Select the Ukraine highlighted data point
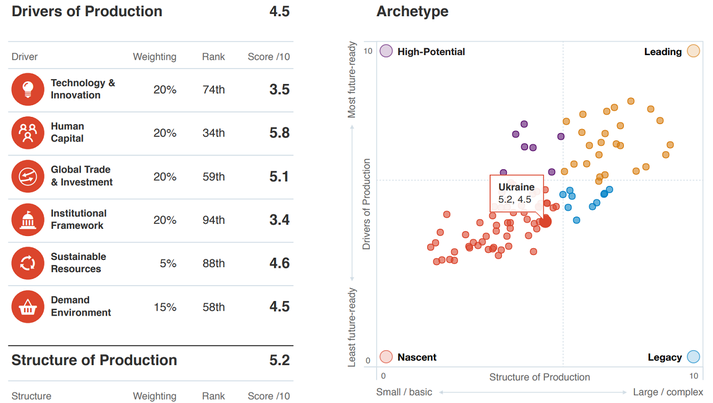 (544, 221)
